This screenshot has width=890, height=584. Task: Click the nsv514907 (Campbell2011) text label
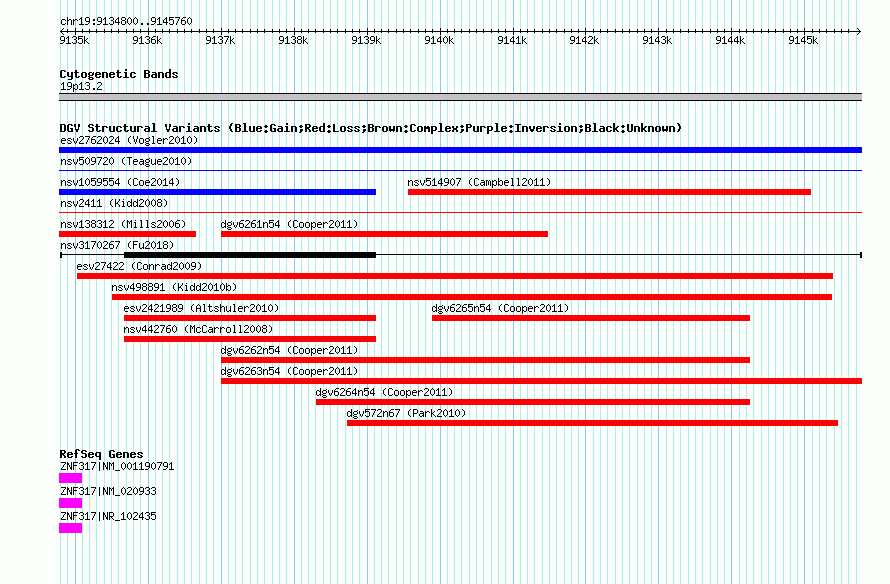coord(479,182)
